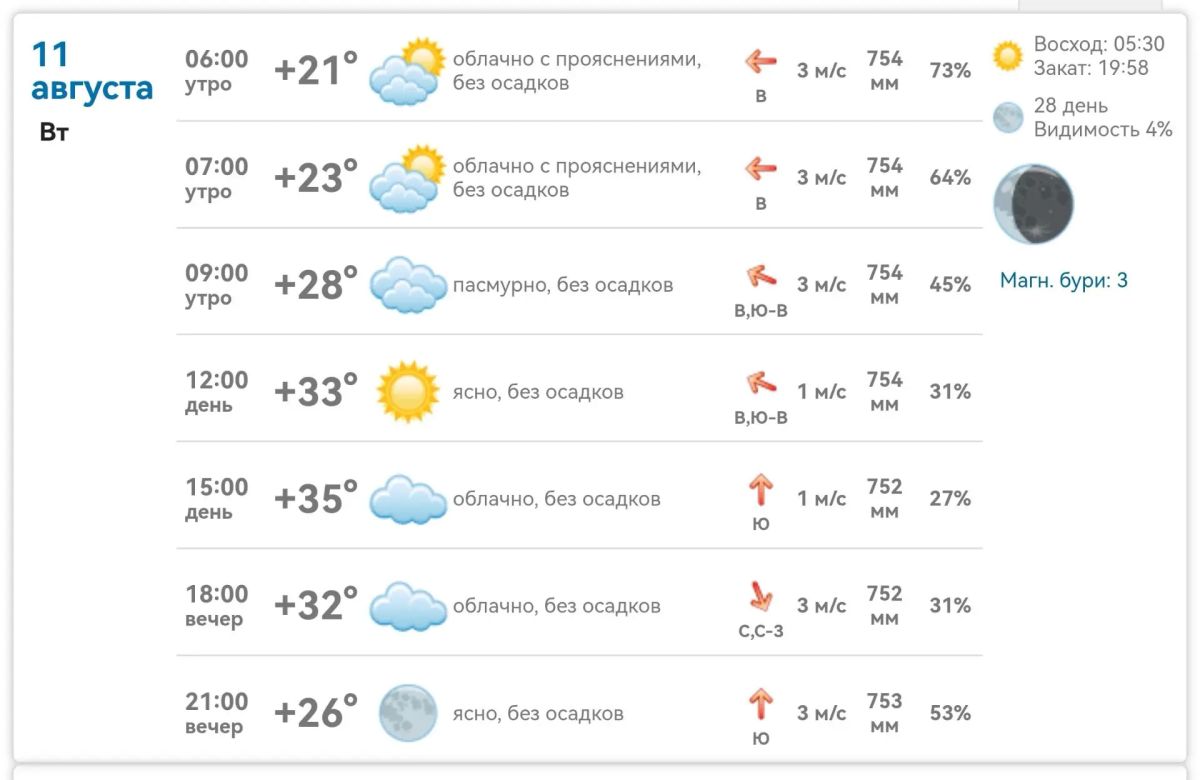Click the east wind arrow at 06:00

point(761,62)
